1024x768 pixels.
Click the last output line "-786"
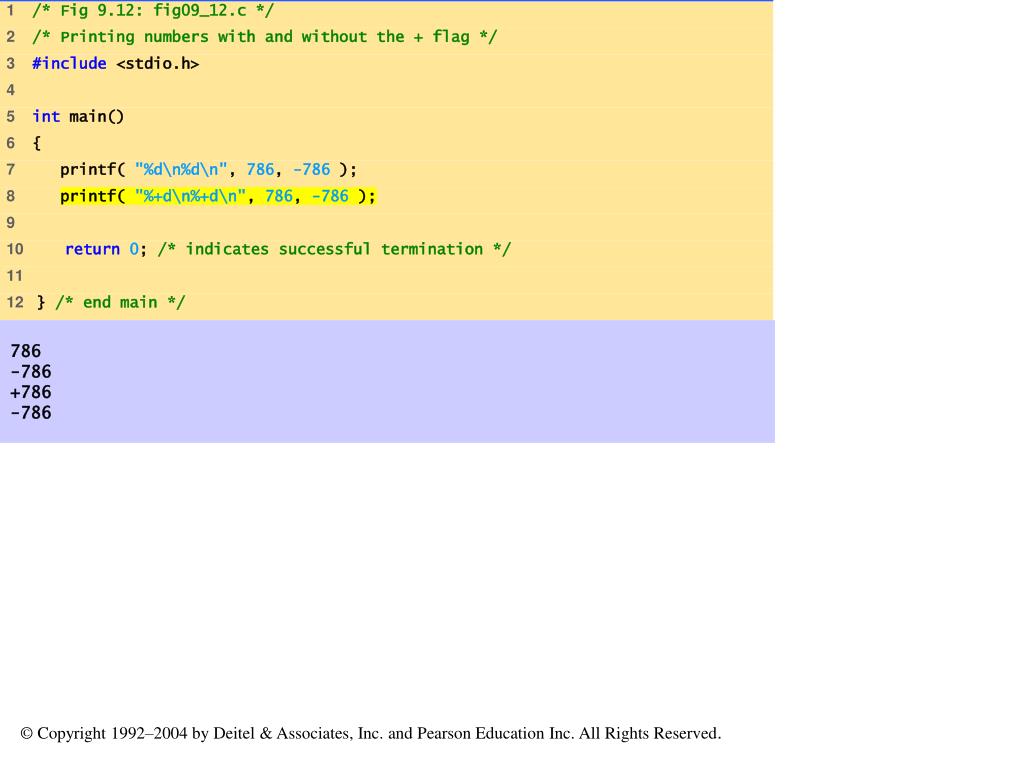(31, 413)
